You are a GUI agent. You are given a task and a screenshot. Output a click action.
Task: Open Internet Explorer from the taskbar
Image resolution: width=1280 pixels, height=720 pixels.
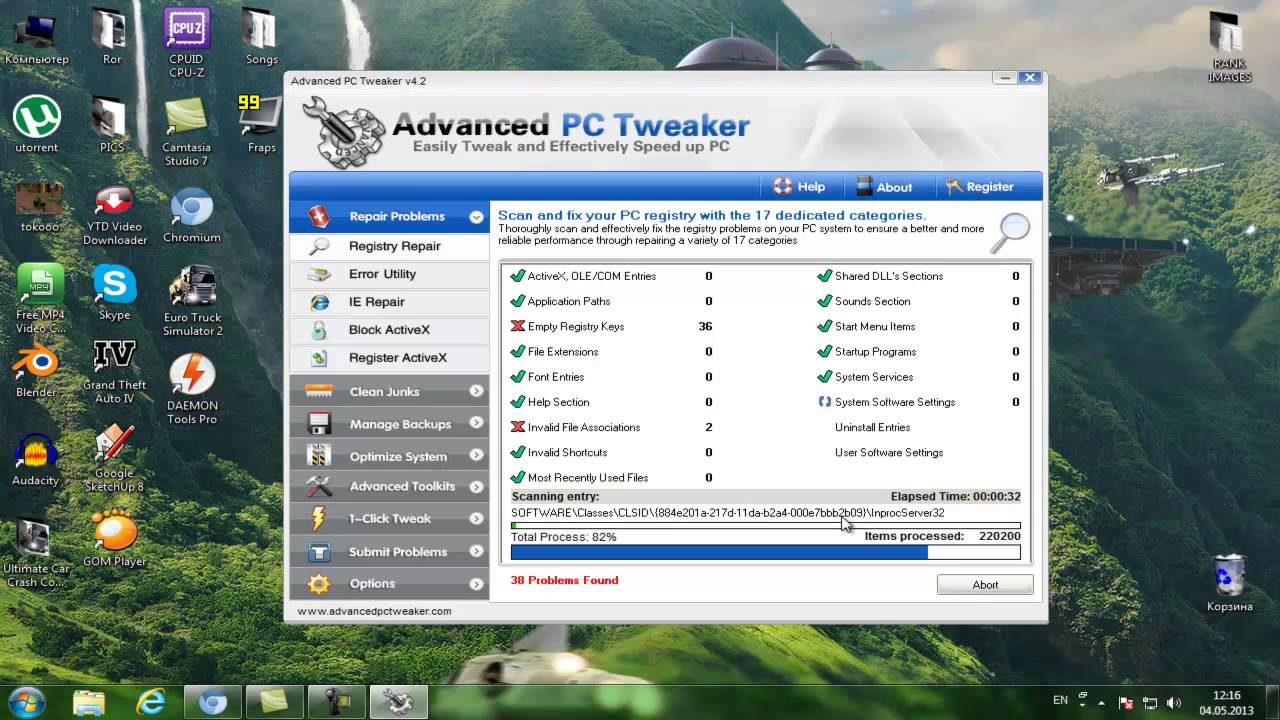[151, 701]
